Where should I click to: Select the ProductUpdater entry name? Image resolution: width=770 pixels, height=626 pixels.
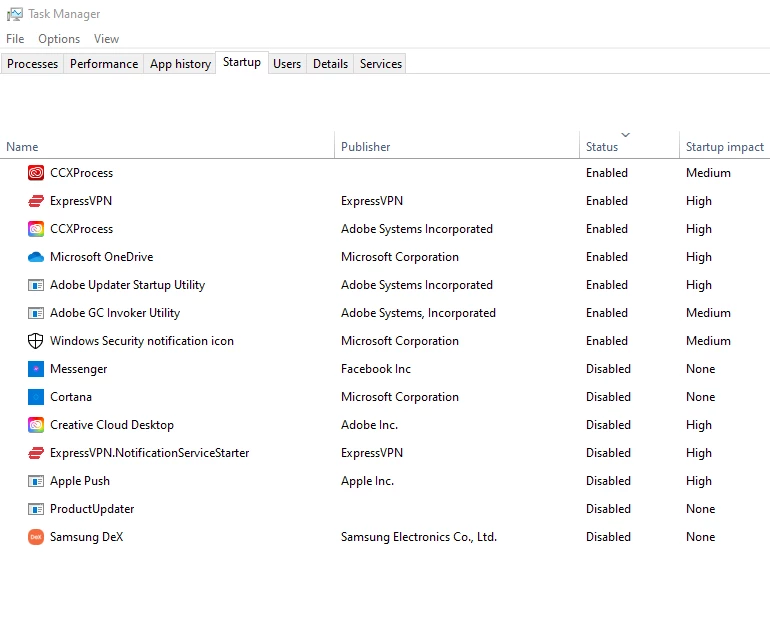point(92,509)
